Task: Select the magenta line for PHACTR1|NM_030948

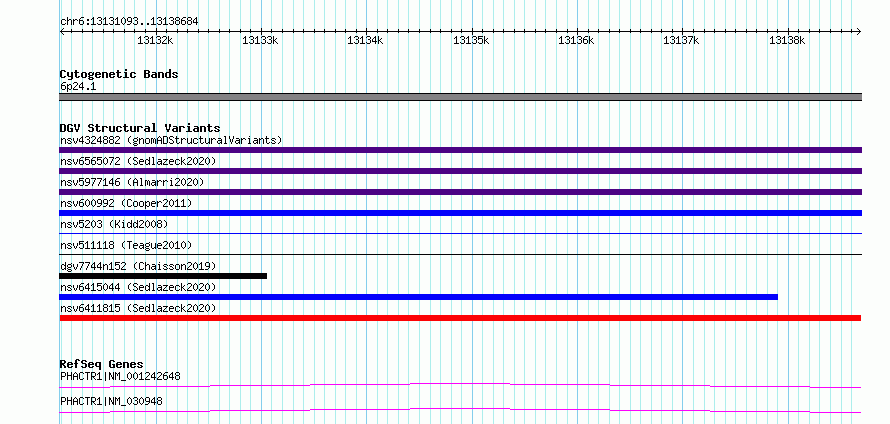Action: click(460, 410)
